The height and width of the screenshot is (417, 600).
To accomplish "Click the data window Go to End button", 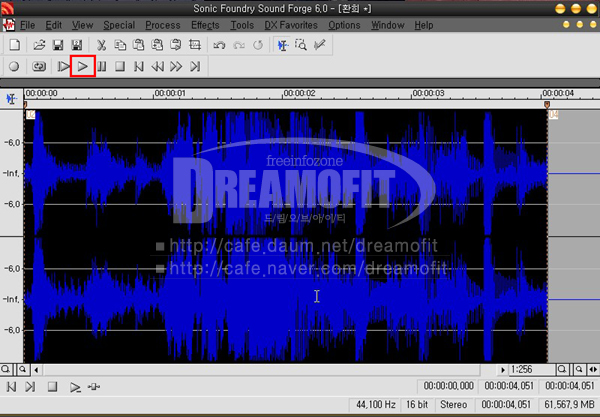I will (x=30, y=387).
